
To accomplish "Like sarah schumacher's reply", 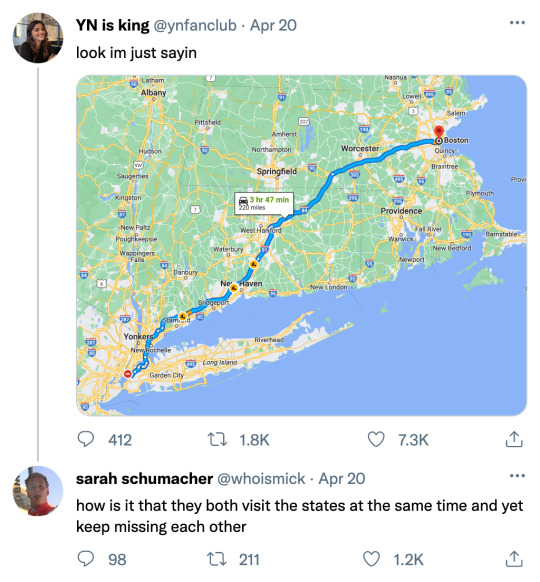I will coord(371,559).
